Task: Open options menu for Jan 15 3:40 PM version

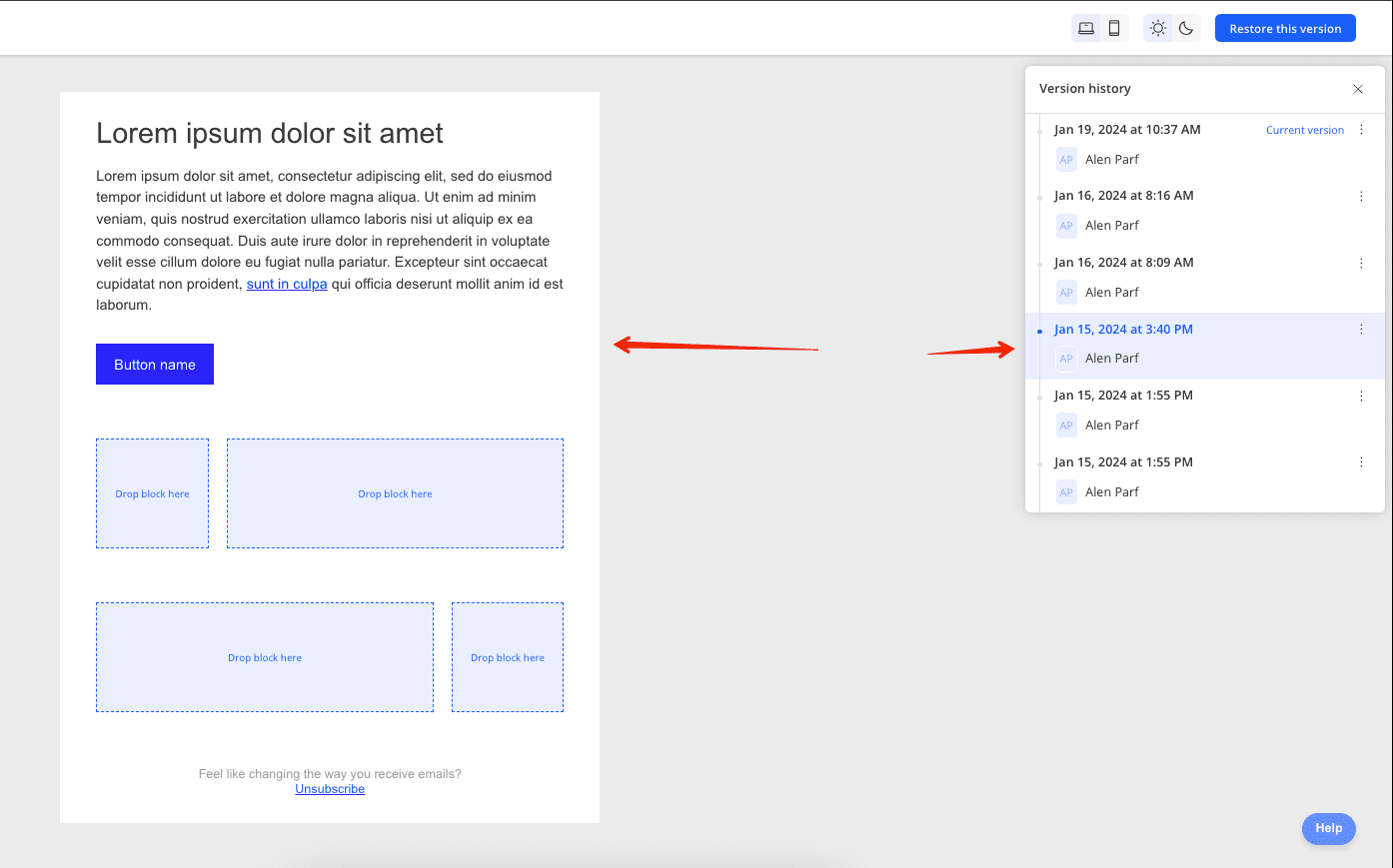Action: (x=1361, y=329)
